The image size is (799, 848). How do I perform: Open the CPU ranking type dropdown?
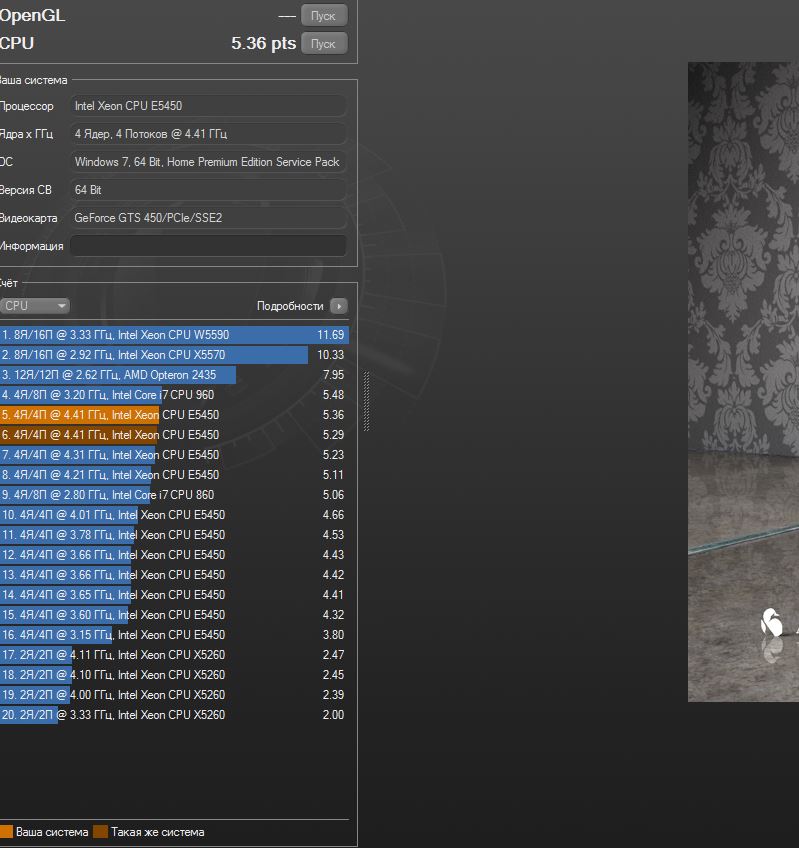pos(35,306)
